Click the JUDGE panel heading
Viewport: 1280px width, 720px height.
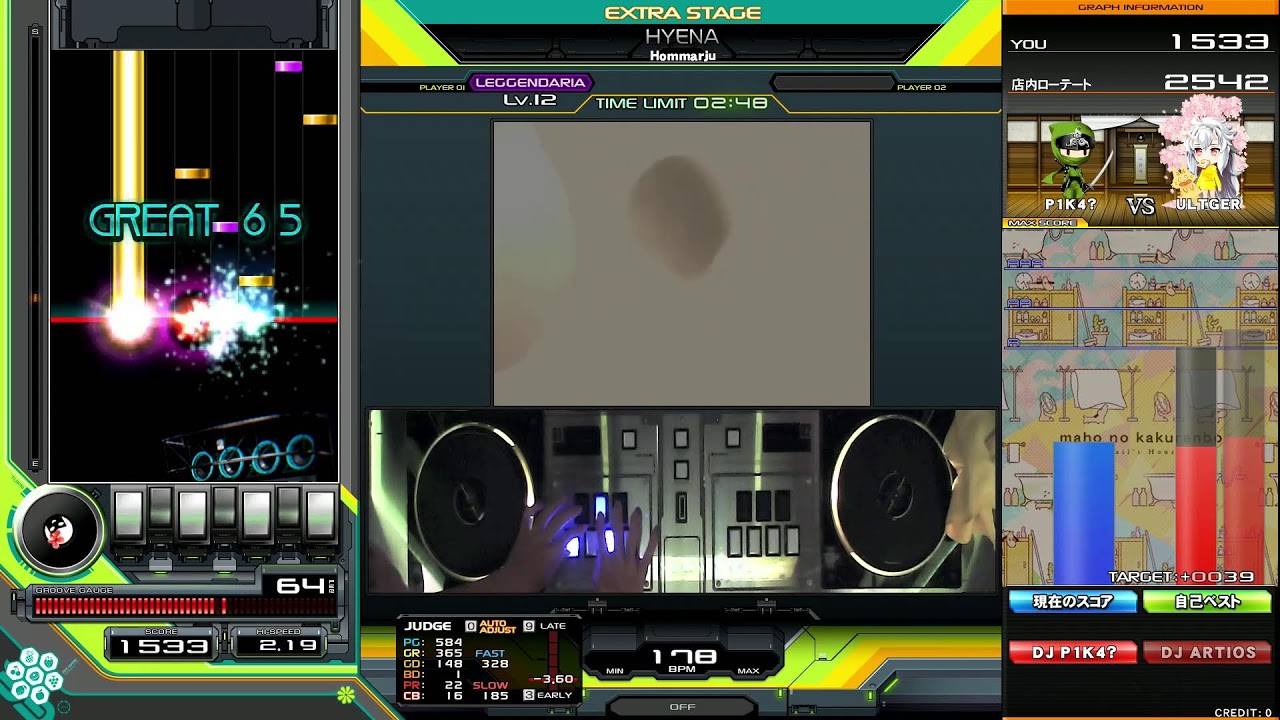click(428, 627)
